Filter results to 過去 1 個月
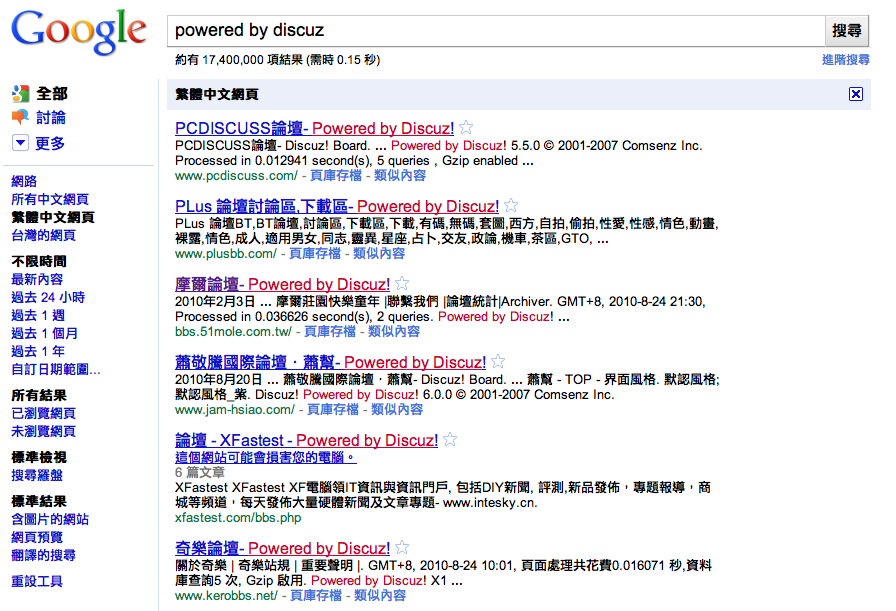The height and width of the screenshot is (611, 896). tap(45, 333)
